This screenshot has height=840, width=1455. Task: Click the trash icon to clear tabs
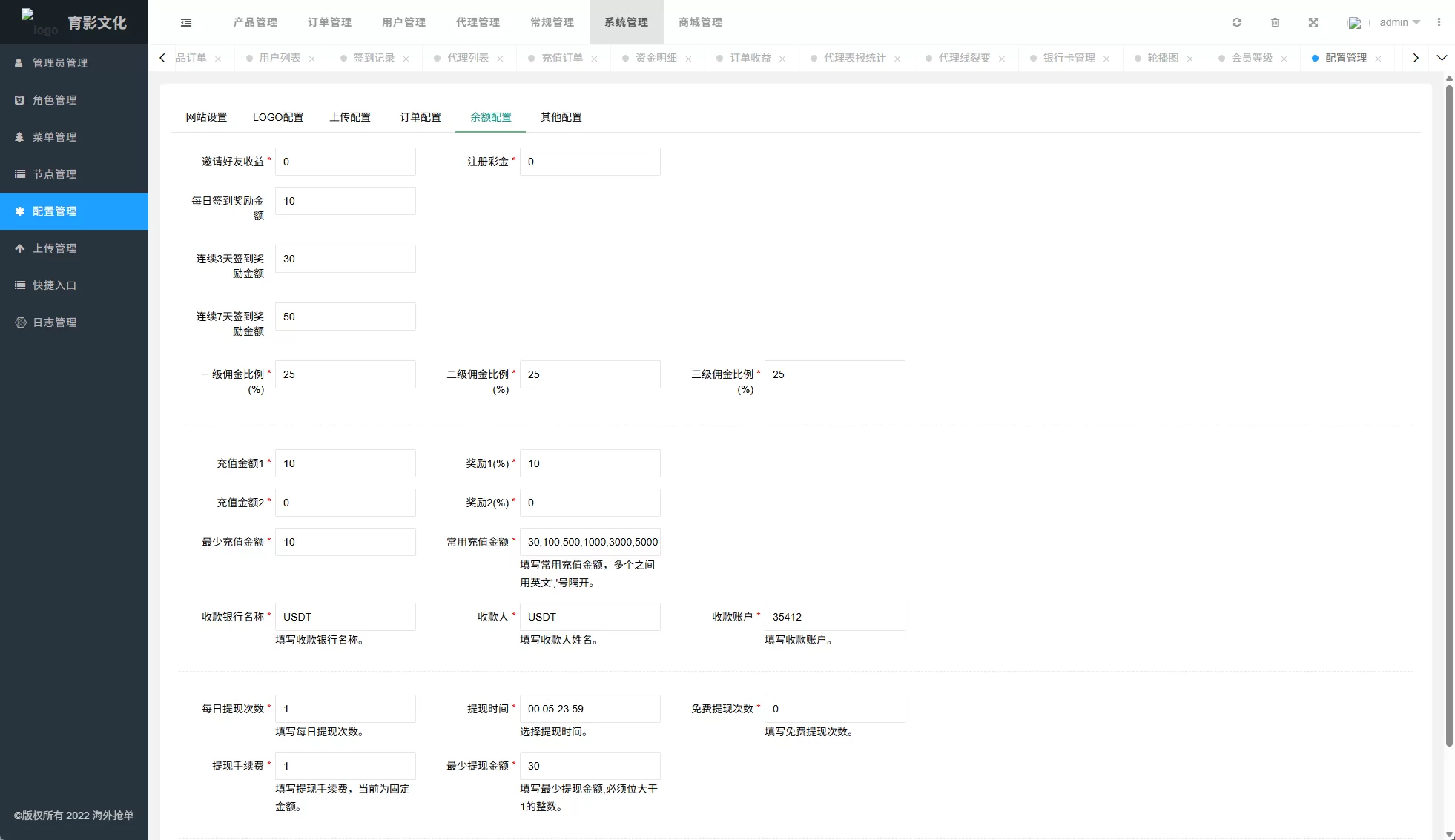pyautogui.click(x=1276, y=22)
